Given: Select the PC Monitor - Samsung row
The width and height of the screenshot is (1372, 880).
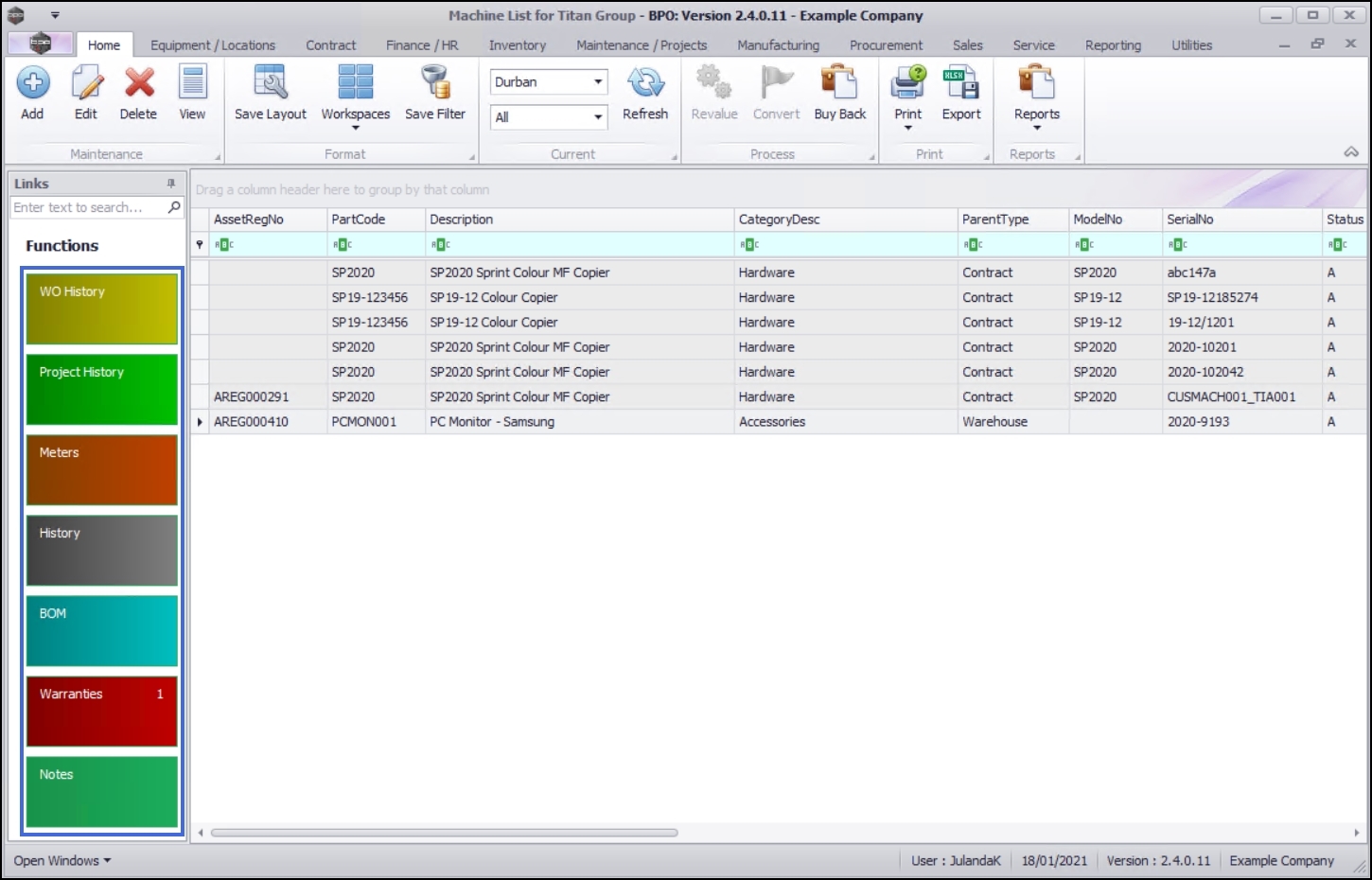Looking at the screenshot, I should pos(779,422).
